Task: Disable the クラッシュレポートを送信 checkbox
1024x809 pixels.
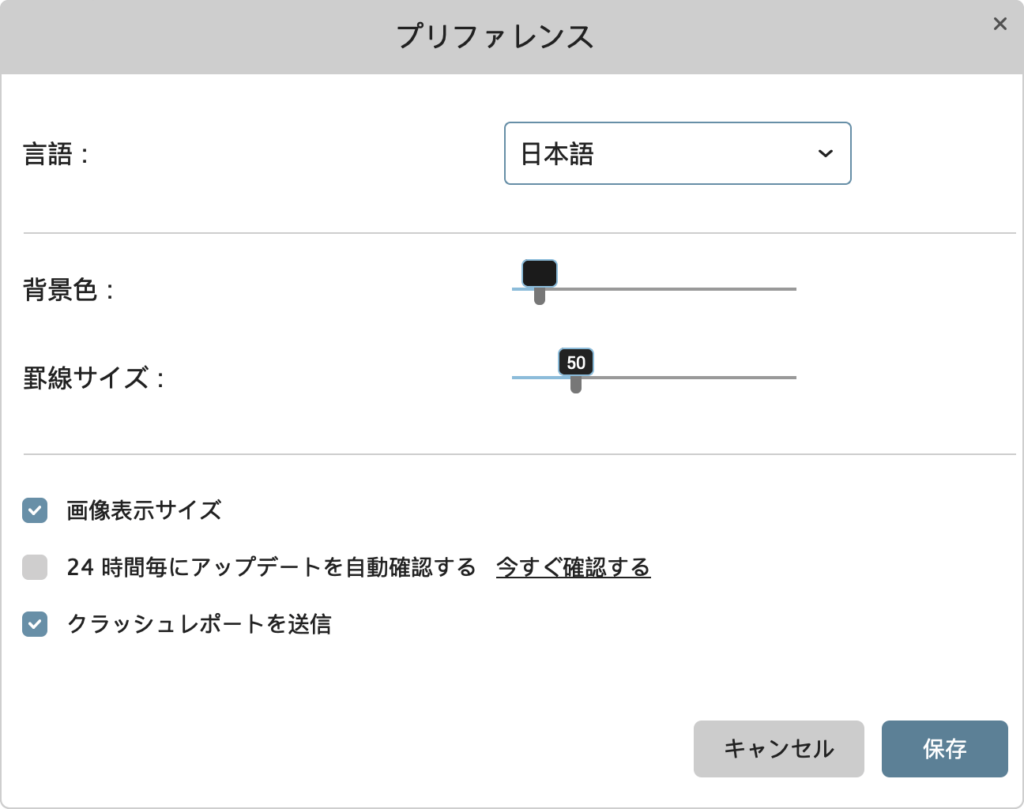Action: coord(35,624)
